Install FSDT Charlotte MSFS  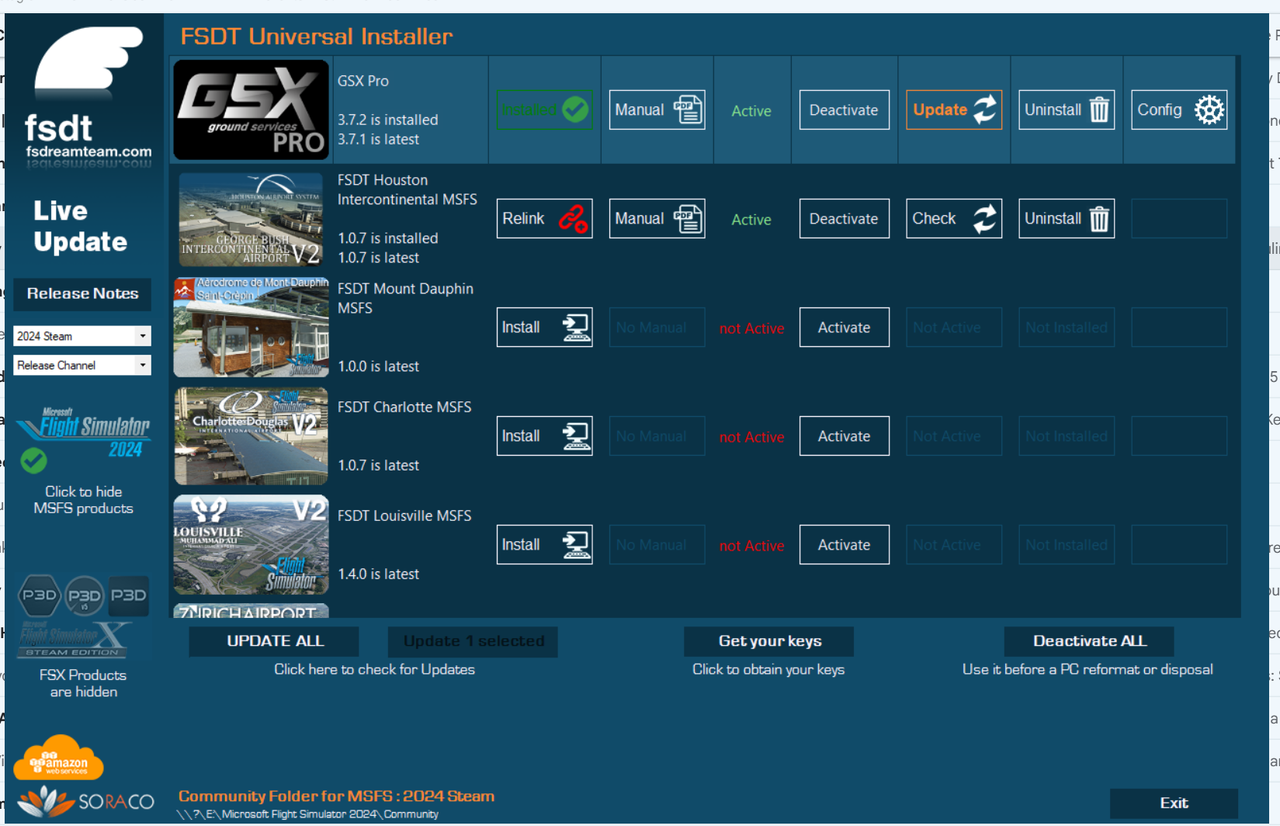tap(545, 436)
